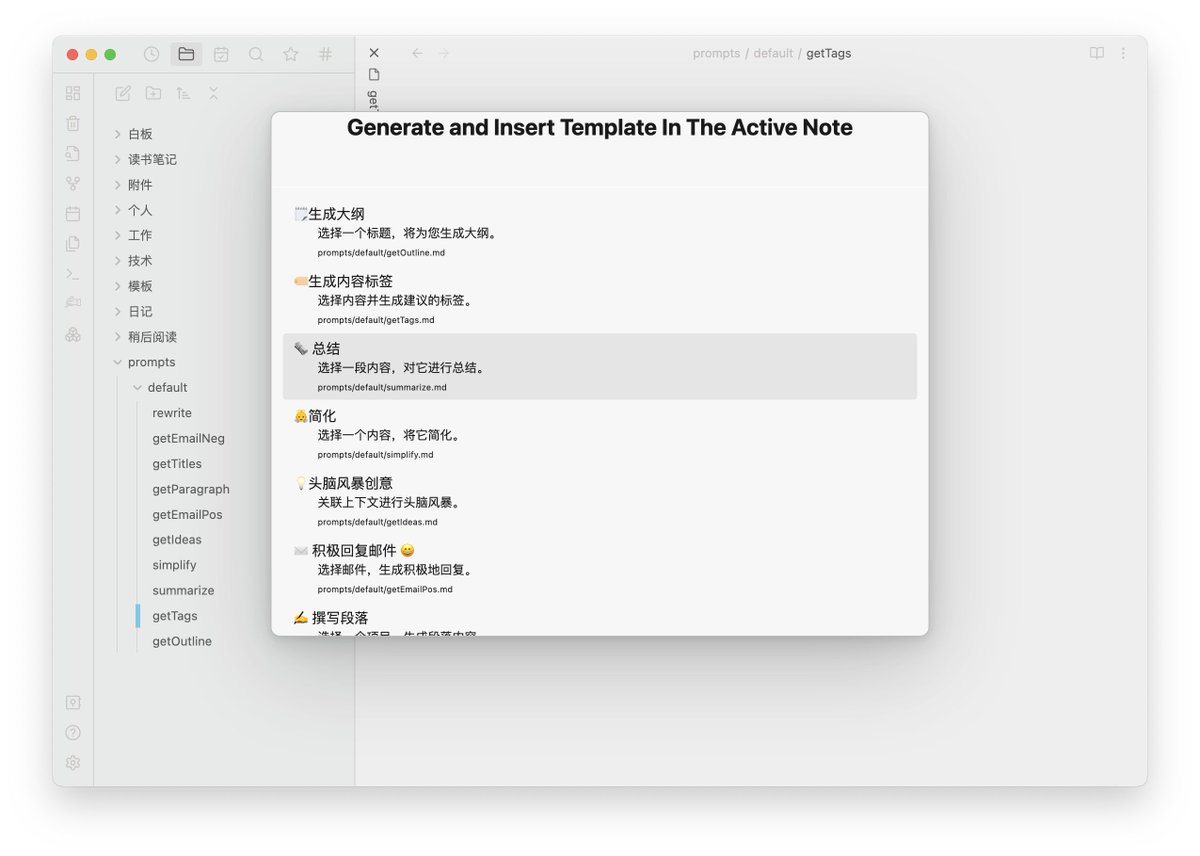Viewport: 1200px width, 856px height.
Task: Choose the 简化 template
Action: point(600,434)
